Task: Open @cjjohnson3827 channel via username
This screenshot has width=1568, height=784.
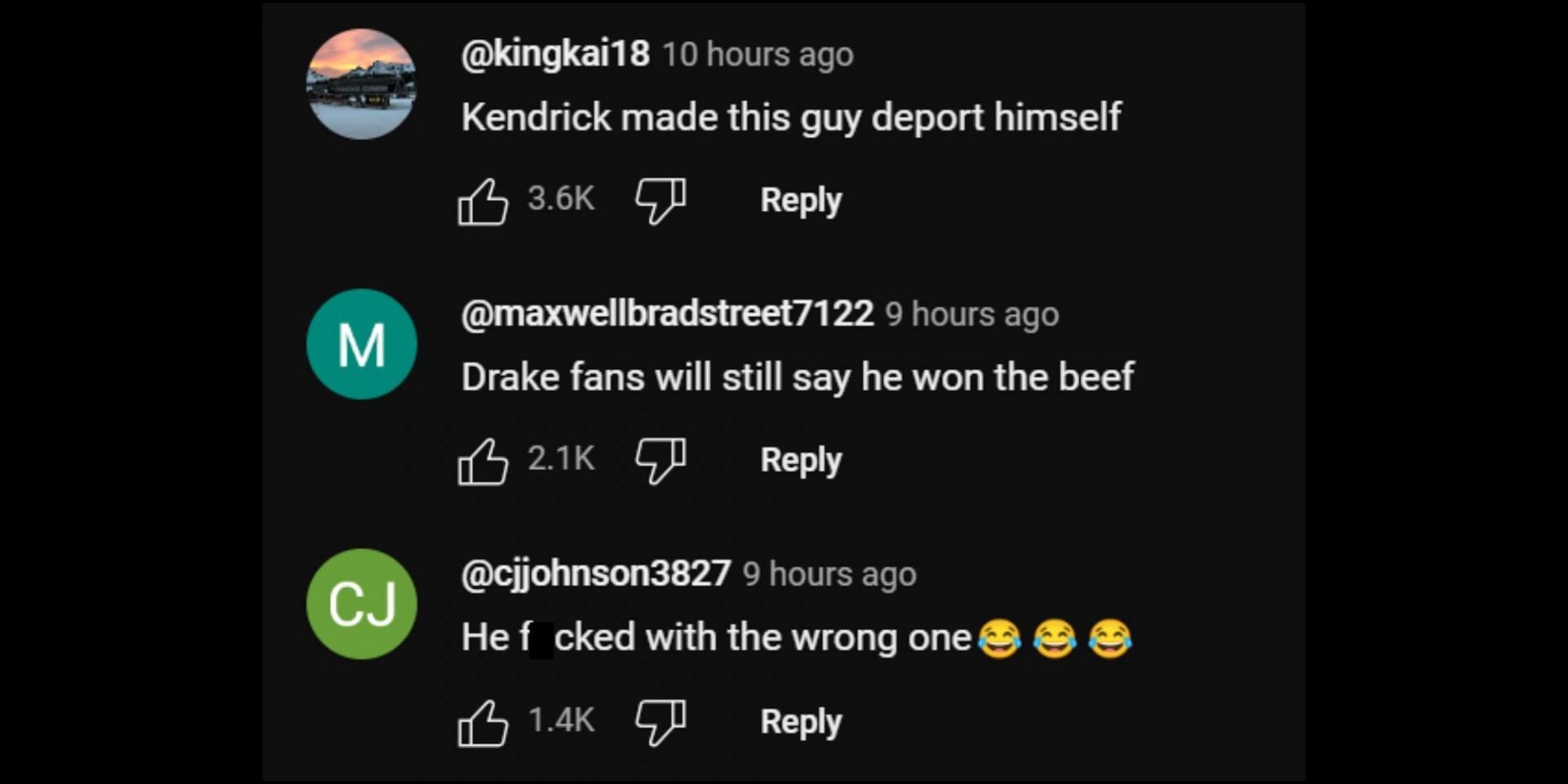Action: tap(595, 574)
